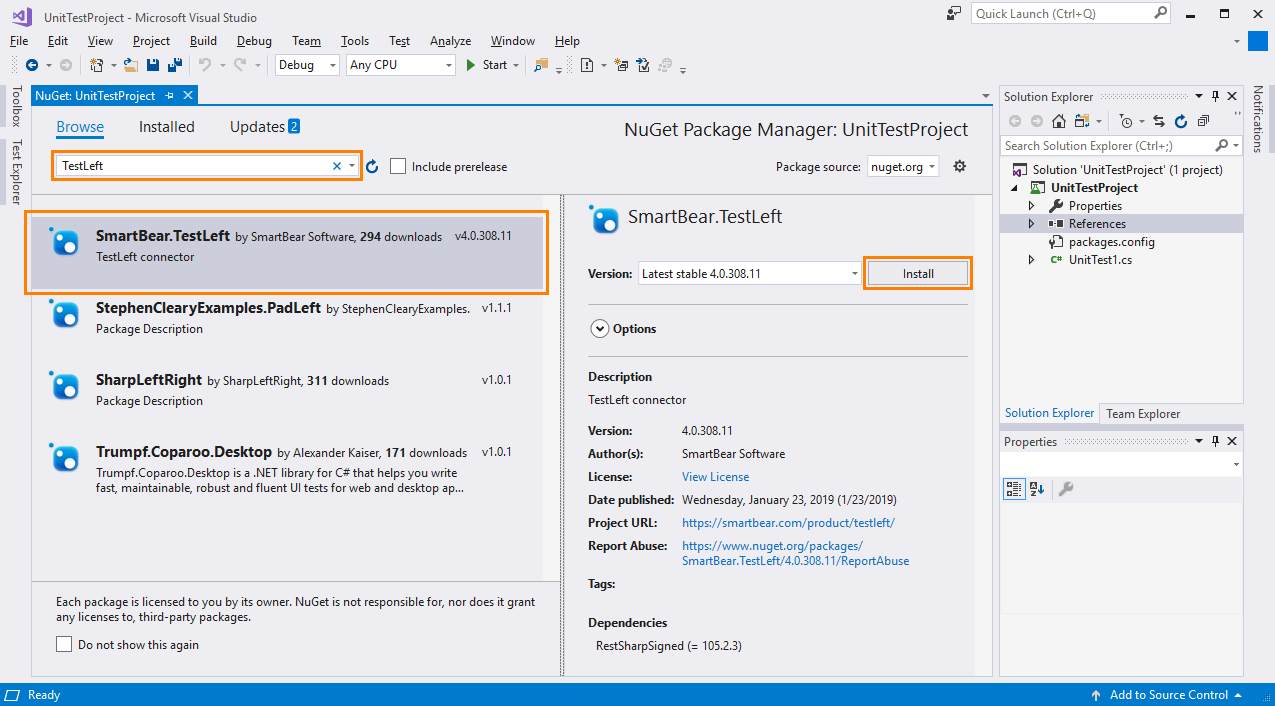This screenshot has height=706, width=1275.
Task: Pin the Solution Explorer panel
Action: 1215,96
